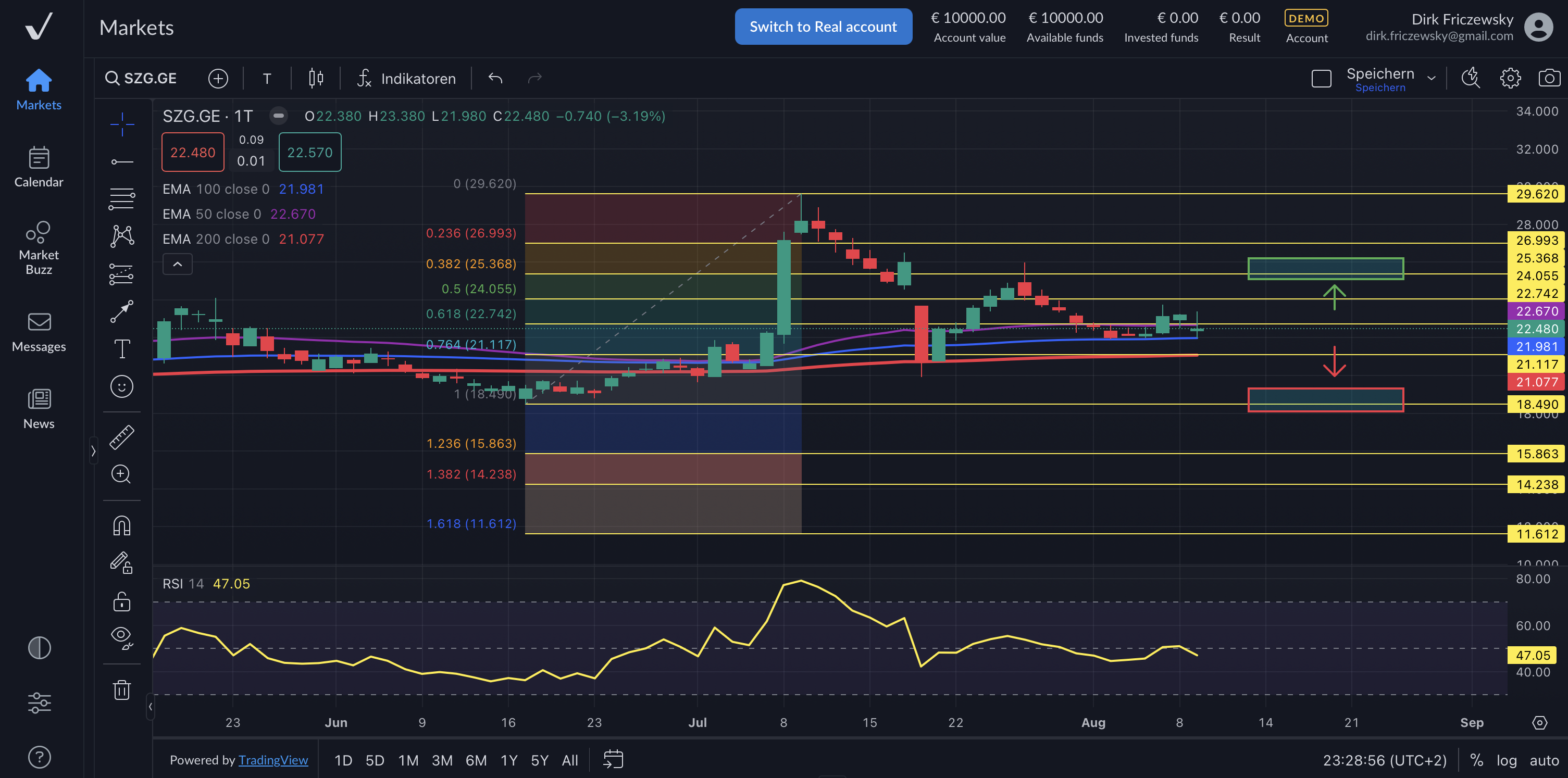Image resolution: width=1568 pixels, height=778 pixels.
Task: Click Switch to Real account button
Action: (823, 27)
